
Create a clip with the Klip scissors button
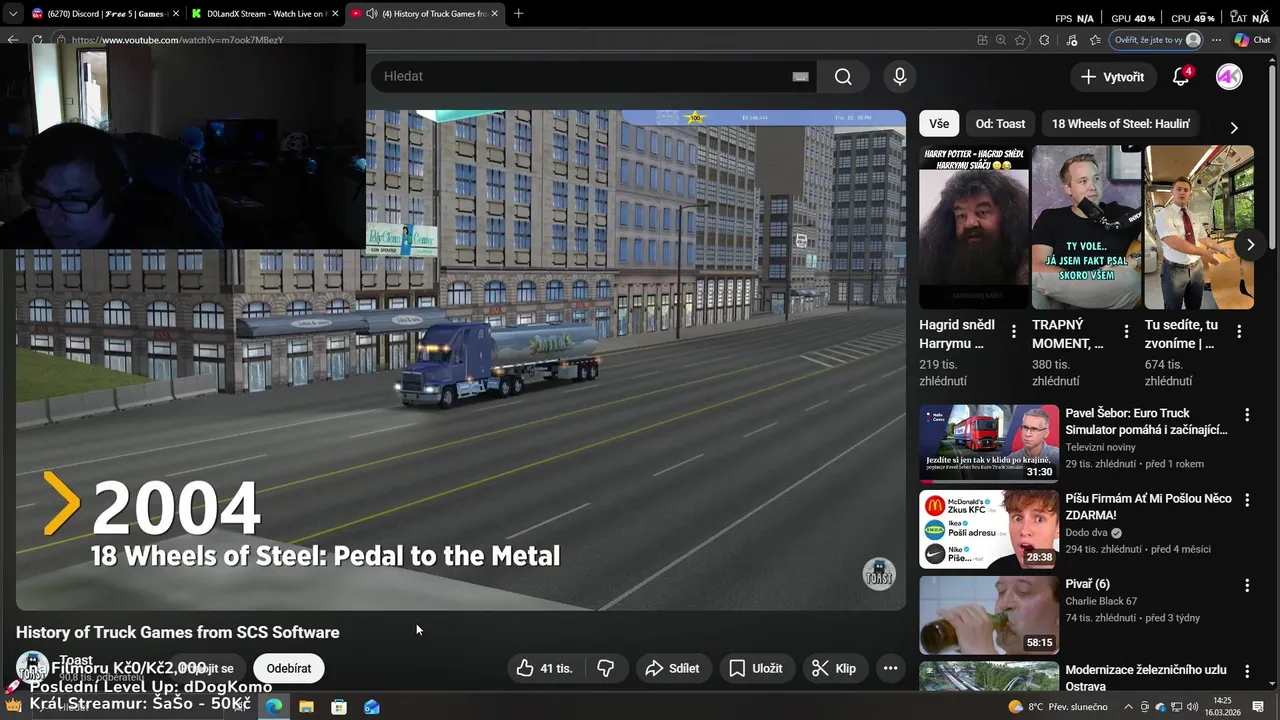pos(834,668)
